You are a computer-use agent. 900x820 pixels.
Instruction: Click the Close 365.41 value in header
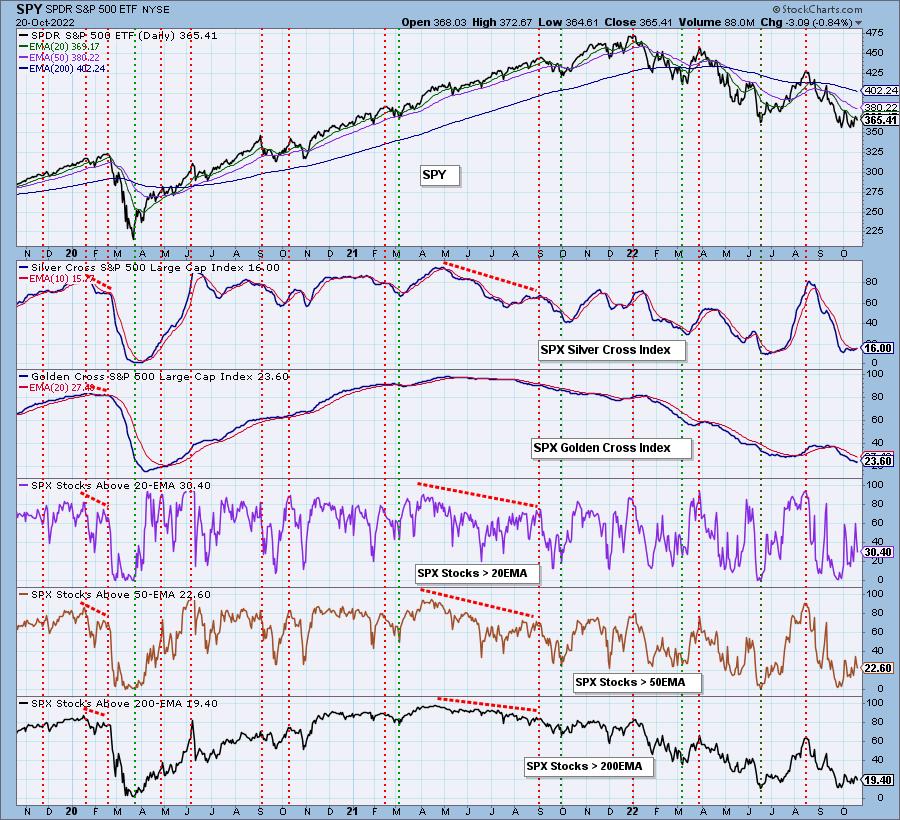(x=638, y=22)
